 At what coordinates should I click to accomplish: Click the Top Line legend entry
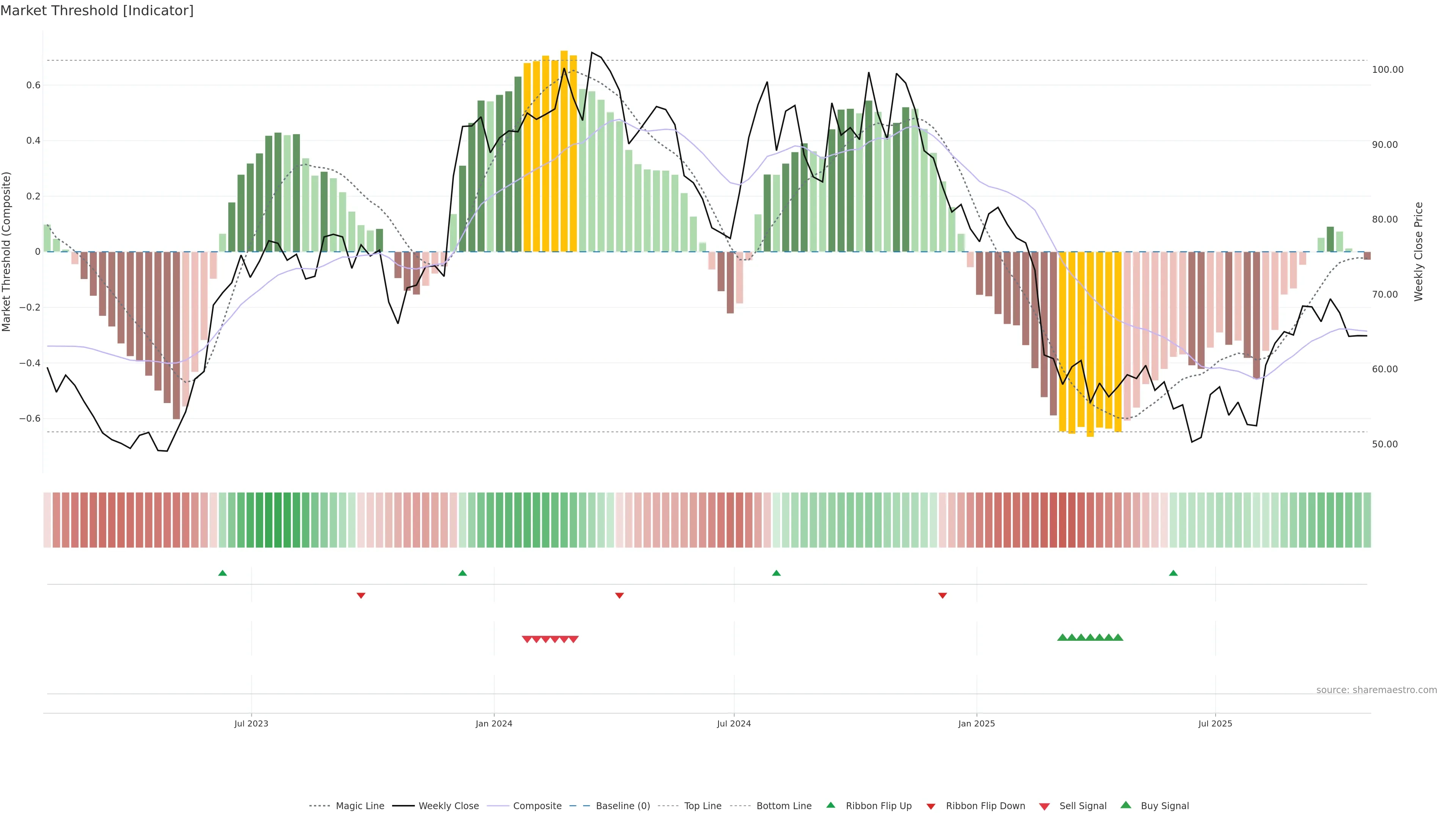pos(703,806)
